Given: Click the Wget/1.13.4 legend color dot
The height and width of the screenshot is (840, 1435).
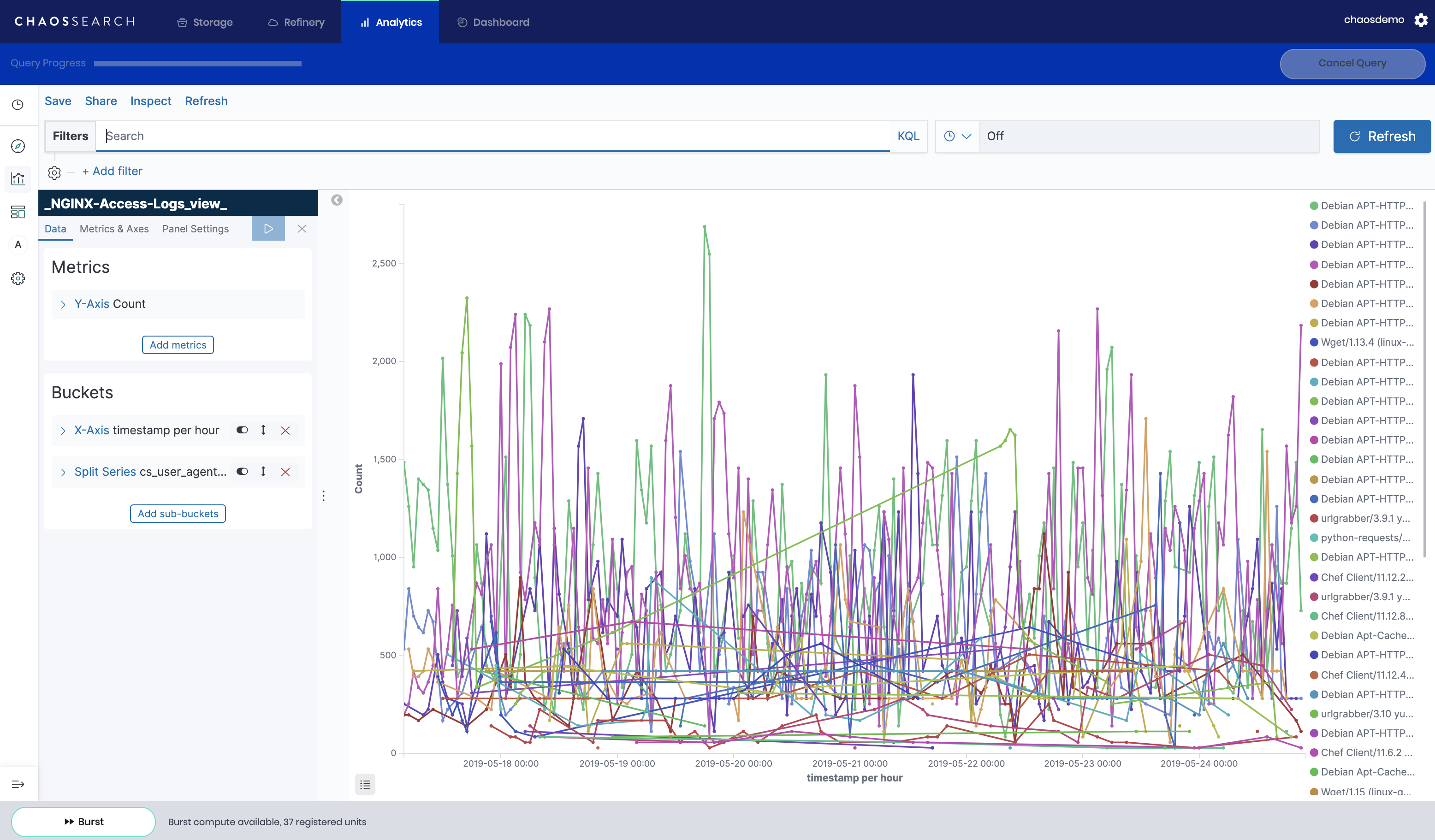Looking at the screenshot, I should [x=1314, y=342].
